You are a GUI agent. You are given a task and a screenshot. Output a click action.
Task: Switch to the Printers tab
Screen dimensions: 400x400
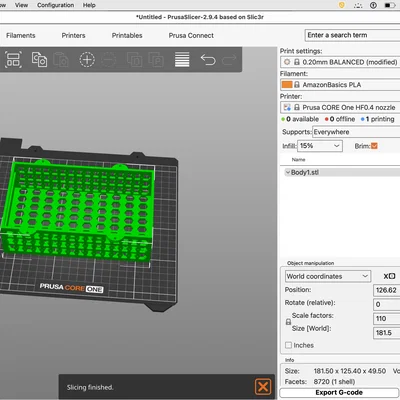point(73,35)
